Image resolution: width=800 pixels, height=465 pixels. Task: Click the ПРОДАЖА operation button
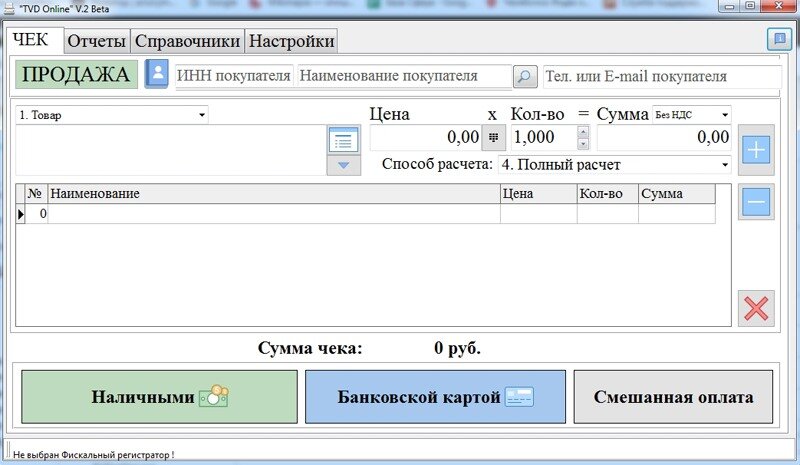76,75
